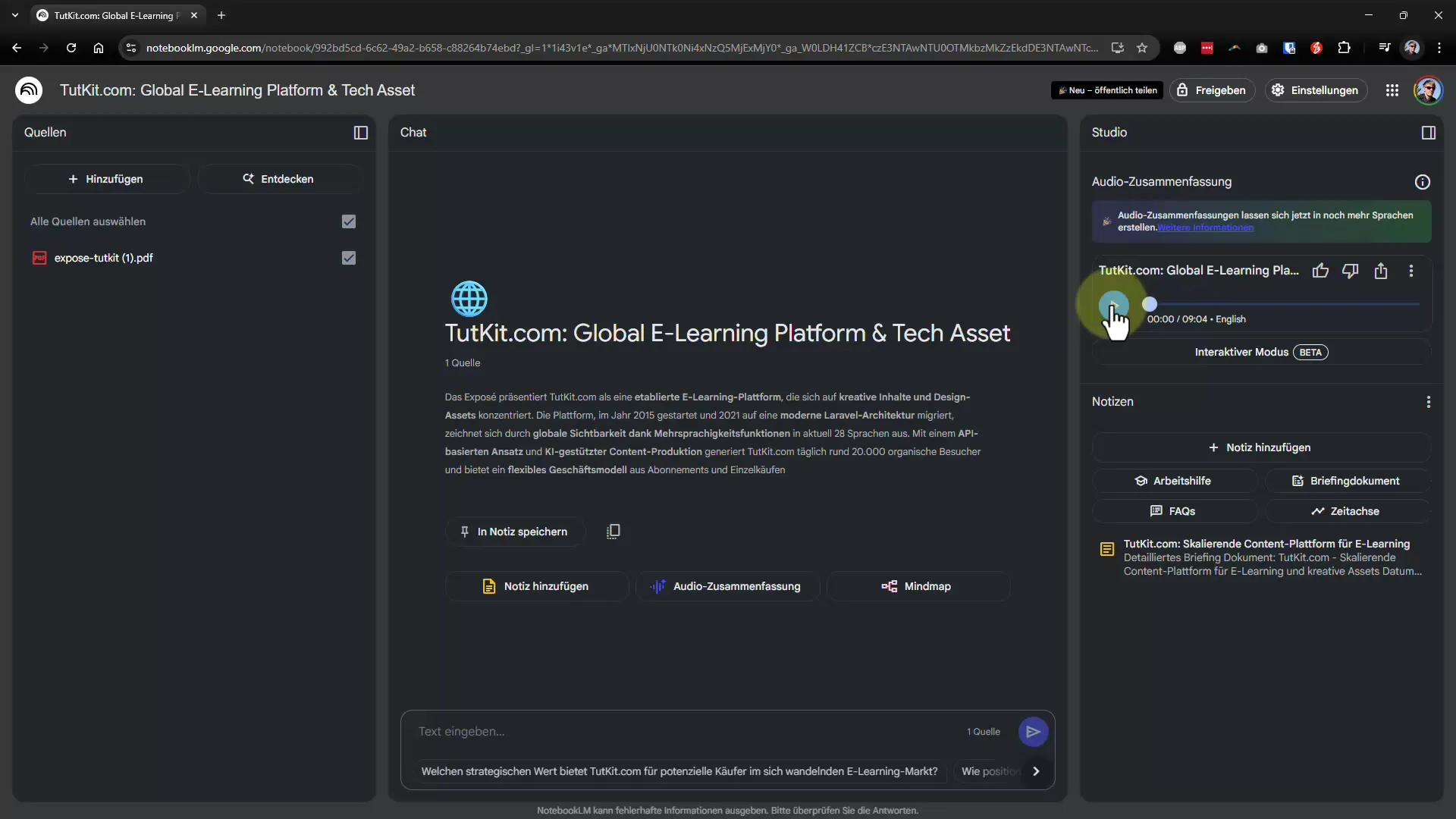1456x819 pixels.
Task: Share the audio overview
Action: (1381, 271)
